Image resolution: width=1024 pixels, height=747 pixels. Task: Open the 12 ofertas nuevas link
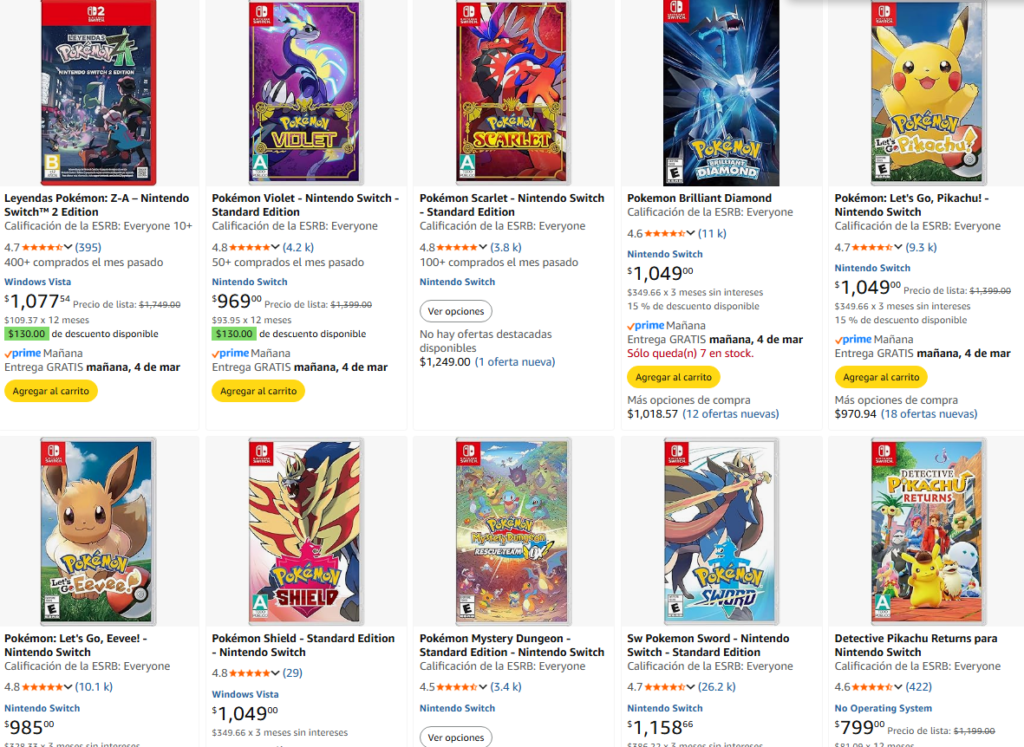730,414
